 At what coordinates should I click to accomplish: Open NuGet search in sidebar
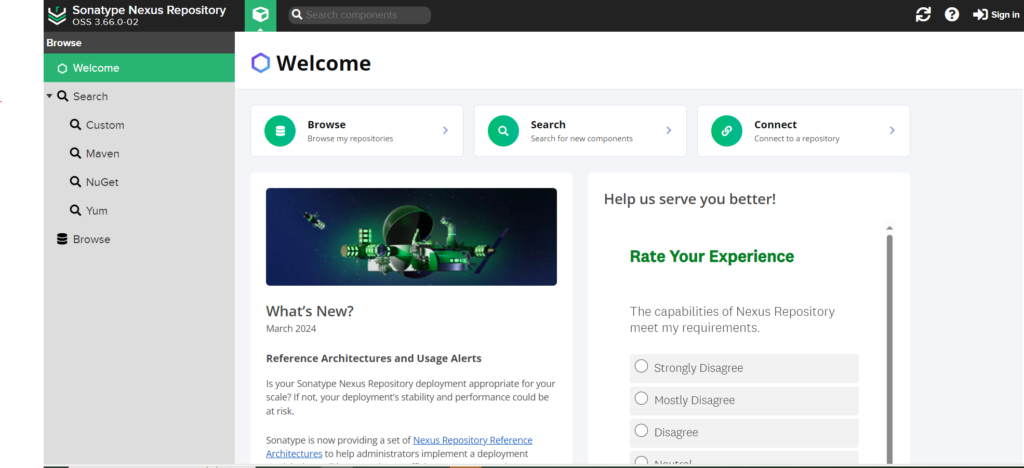click(139, 182)
